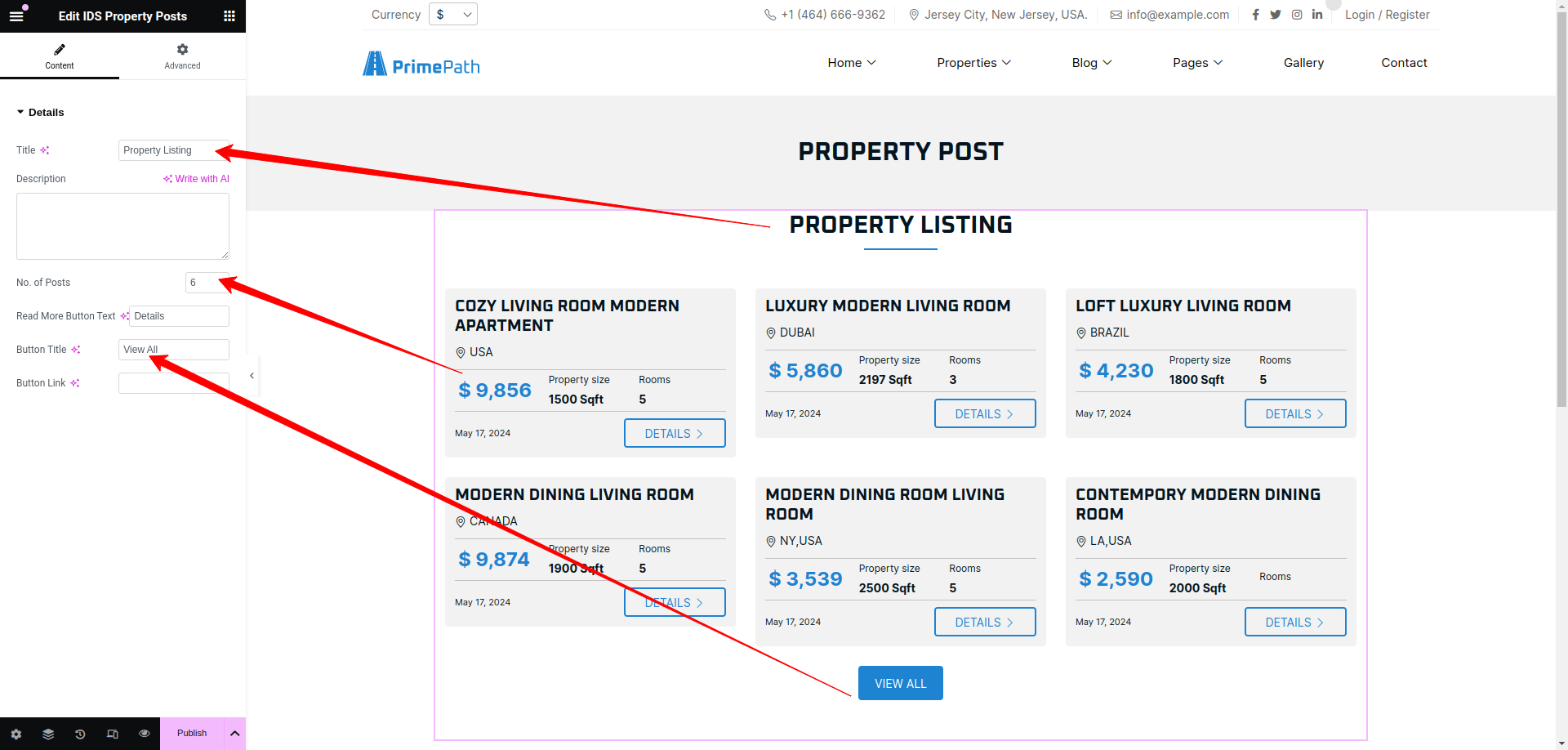The height and width of the screenshot is (750, 1568).
Task: Select the Property Listing heading
Action: point(900,225)
